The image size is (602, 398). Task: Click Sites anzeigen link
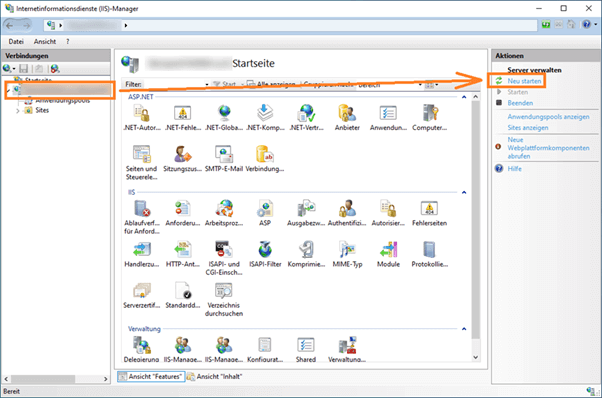528,127
